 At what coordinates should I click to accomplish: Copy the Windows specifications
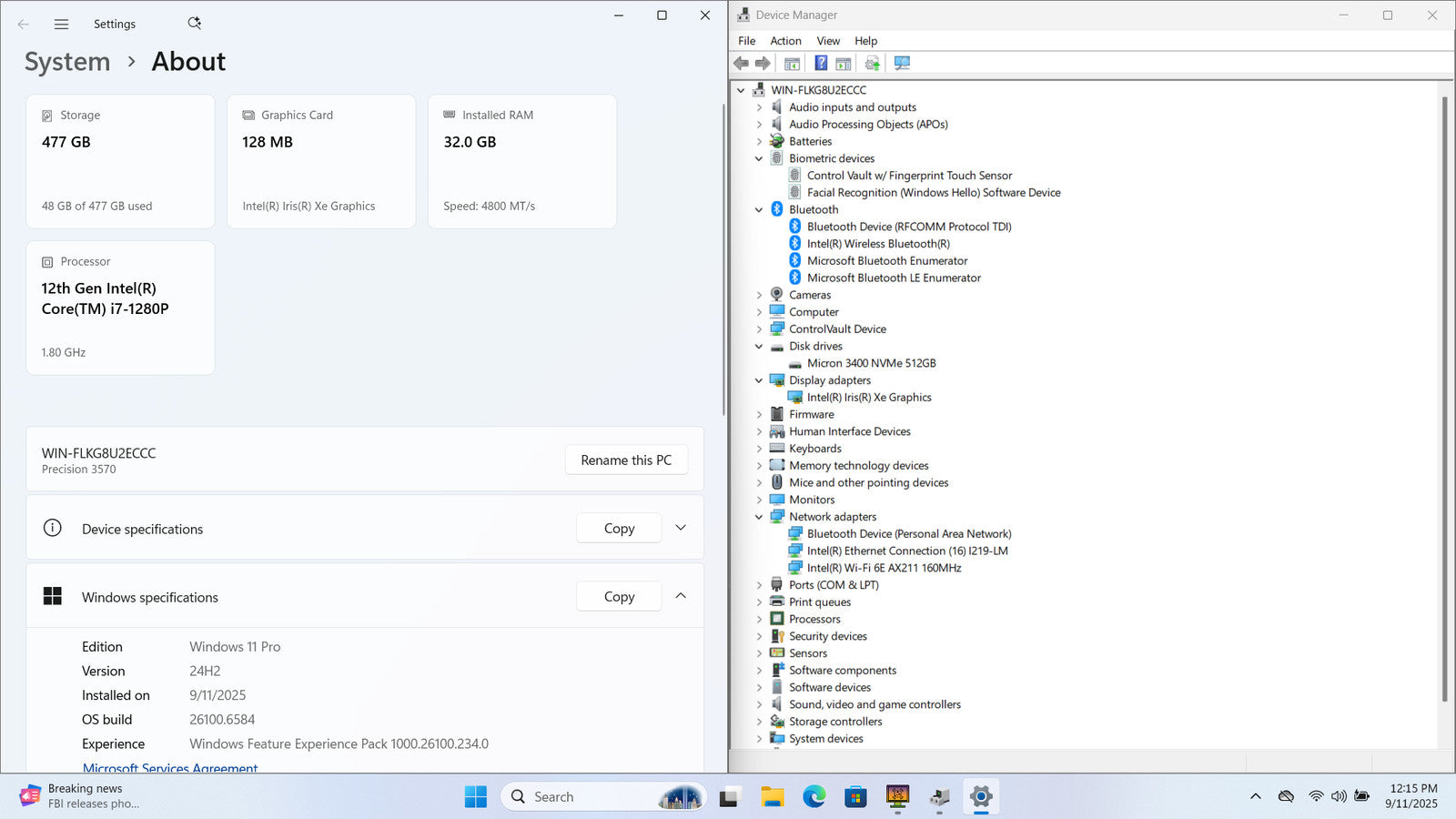[x=619, y=597]
